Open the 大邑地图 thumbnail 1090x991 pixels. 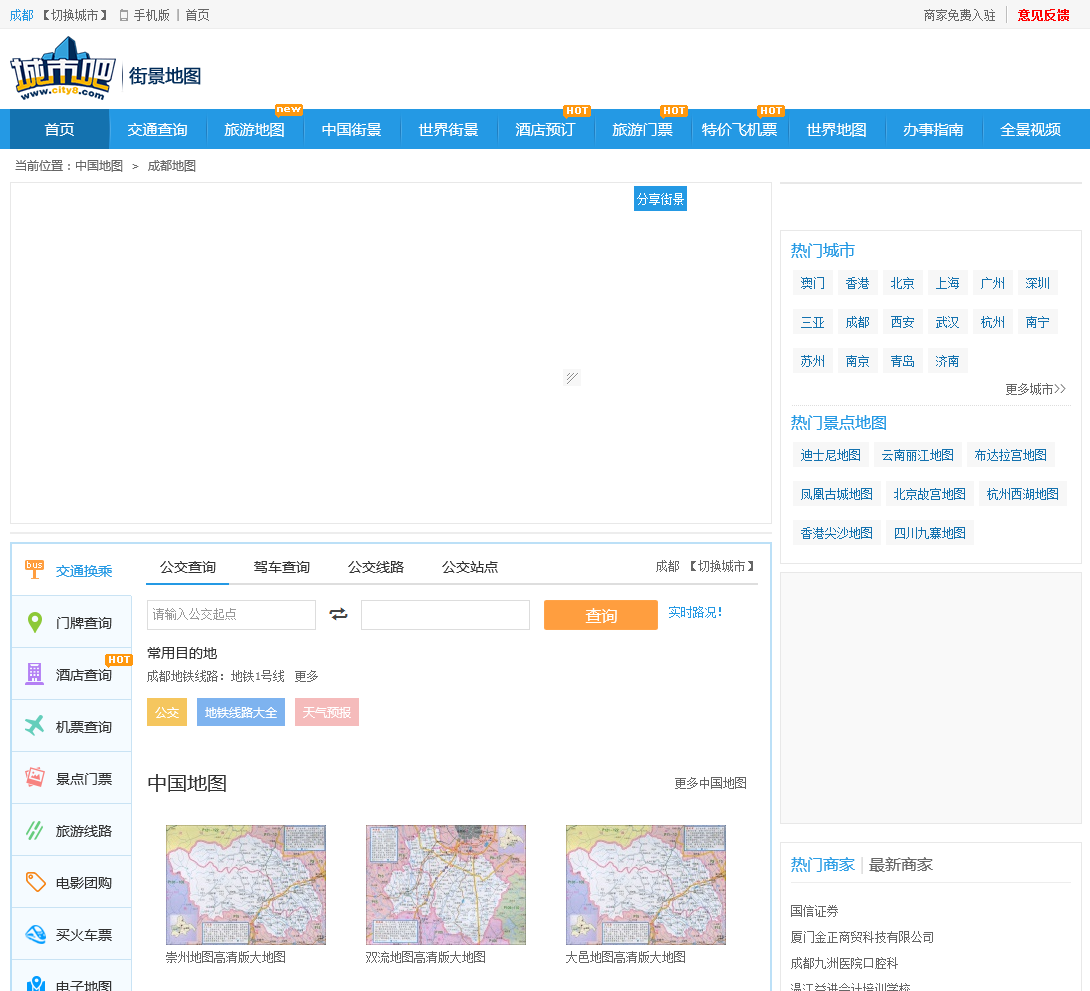click(646, 885)
